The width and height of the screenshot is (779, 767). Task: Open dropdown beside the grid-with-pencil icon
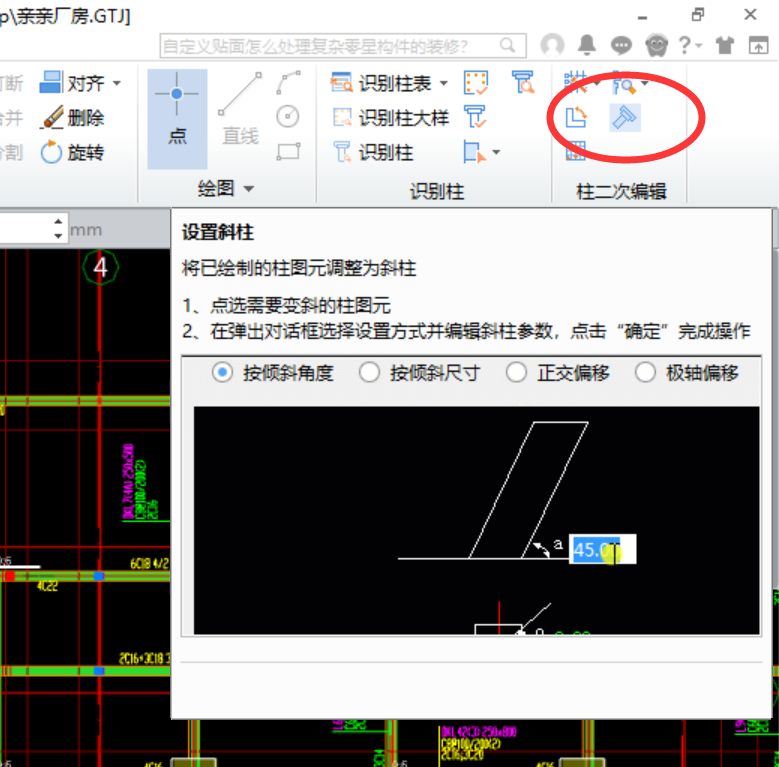point(597,83)
